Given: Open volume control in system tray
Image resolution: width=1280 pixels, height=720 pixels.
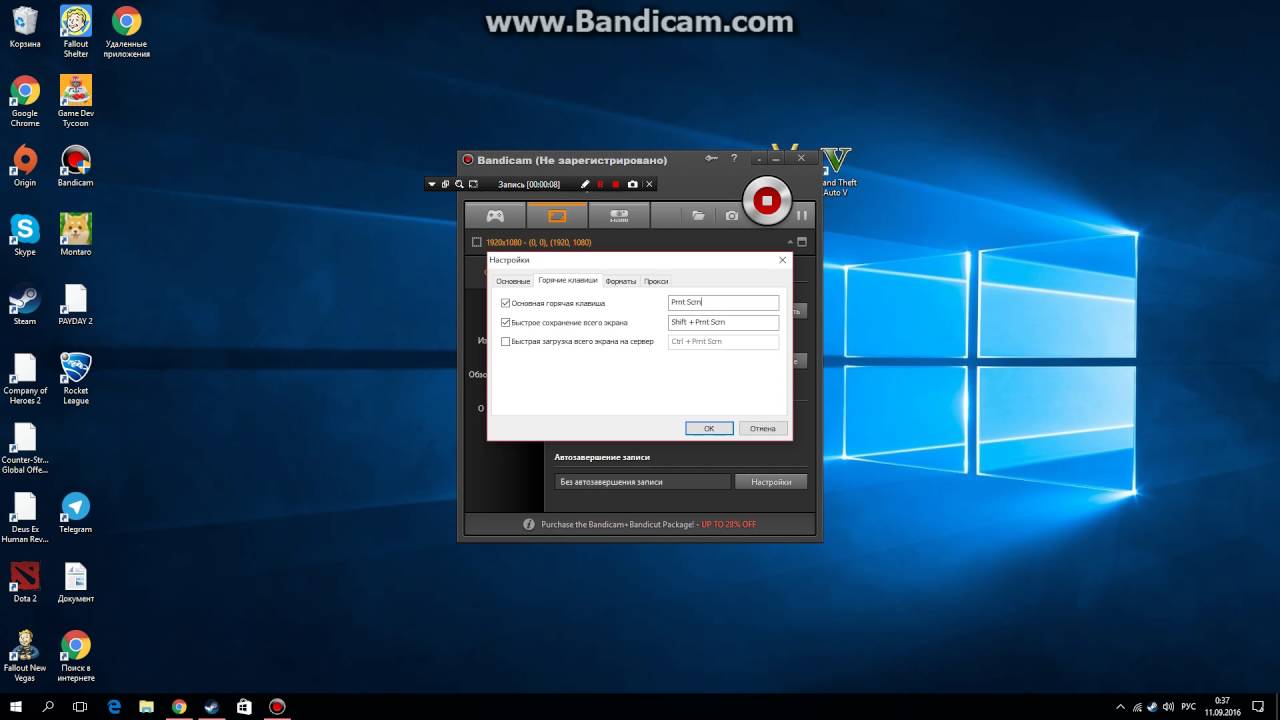Looking at the screenshot, I should (x=1170, y=706).
